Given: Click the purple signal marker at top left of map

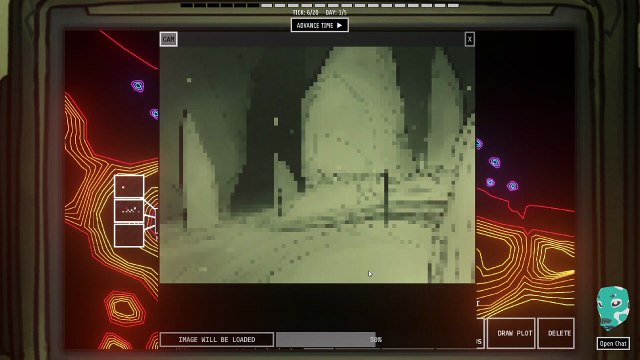Looking at the screenshot, I should tap(138, 86).
